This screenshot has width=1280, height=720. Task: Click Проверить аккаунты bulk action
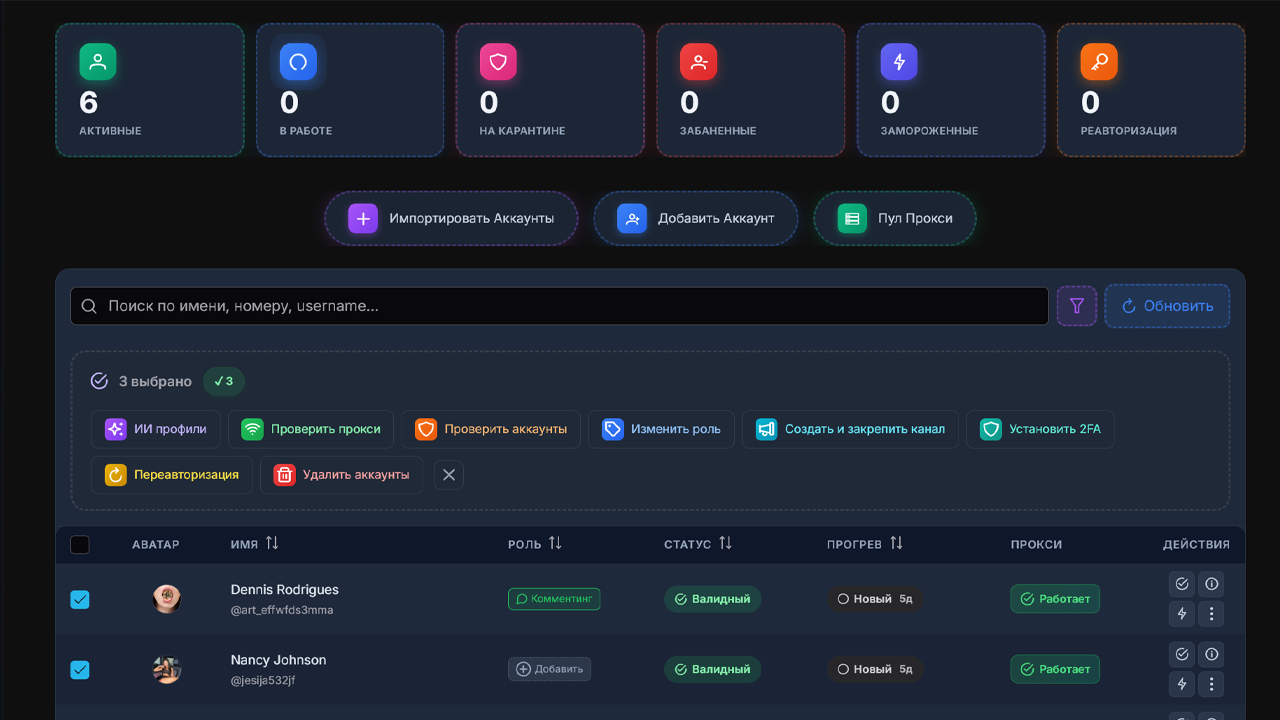click(x=491, y=429)
